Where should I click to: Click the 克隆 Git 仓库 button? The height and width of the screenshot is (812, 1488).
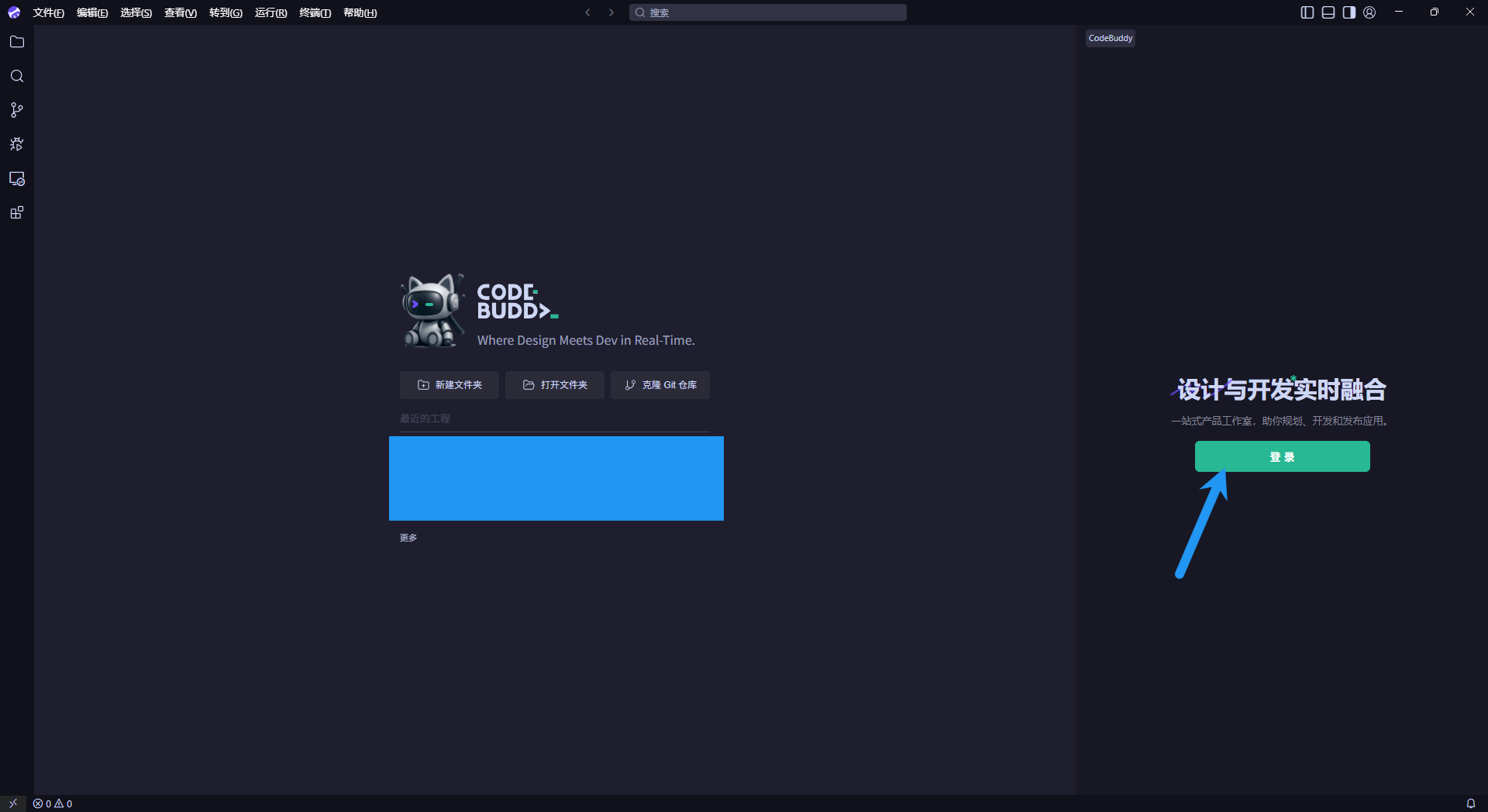pyautogui.click(x=660, y=385)
